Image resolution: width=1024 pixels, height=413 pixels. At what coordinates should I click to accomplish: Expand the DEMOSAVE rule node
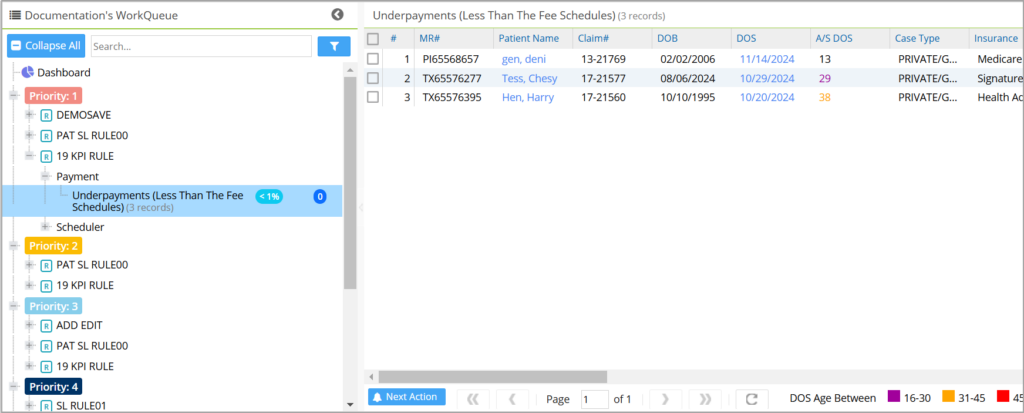point(29,115)
